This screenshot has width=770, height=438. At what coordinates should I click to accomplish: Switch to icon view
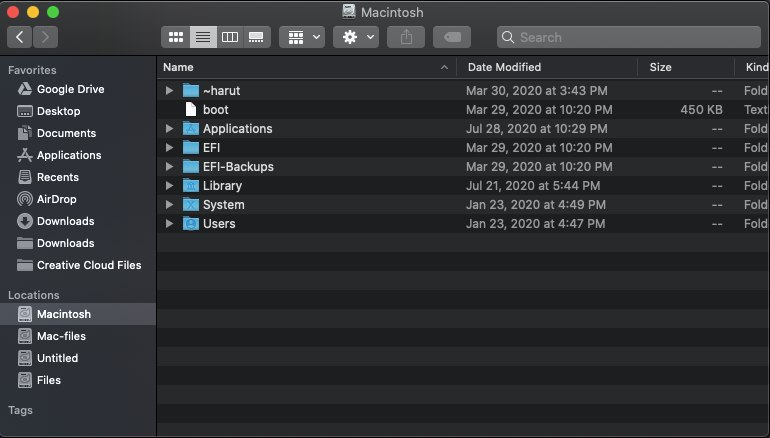tap(177, 37)
